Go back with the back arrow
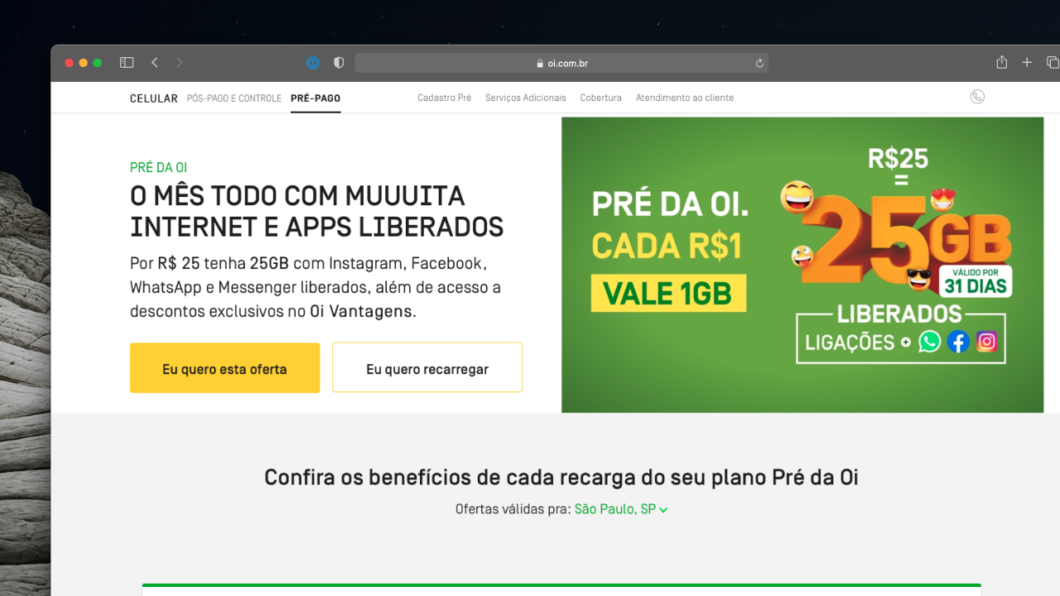The image size is (1060, 596). click(x=155, y=63)
